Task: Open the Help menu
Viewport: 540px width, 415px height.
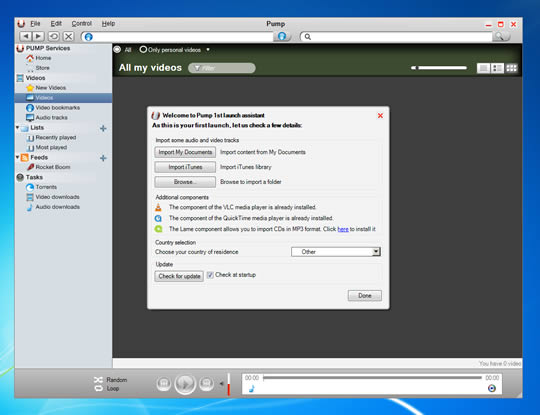Action: tap(108, 23)
